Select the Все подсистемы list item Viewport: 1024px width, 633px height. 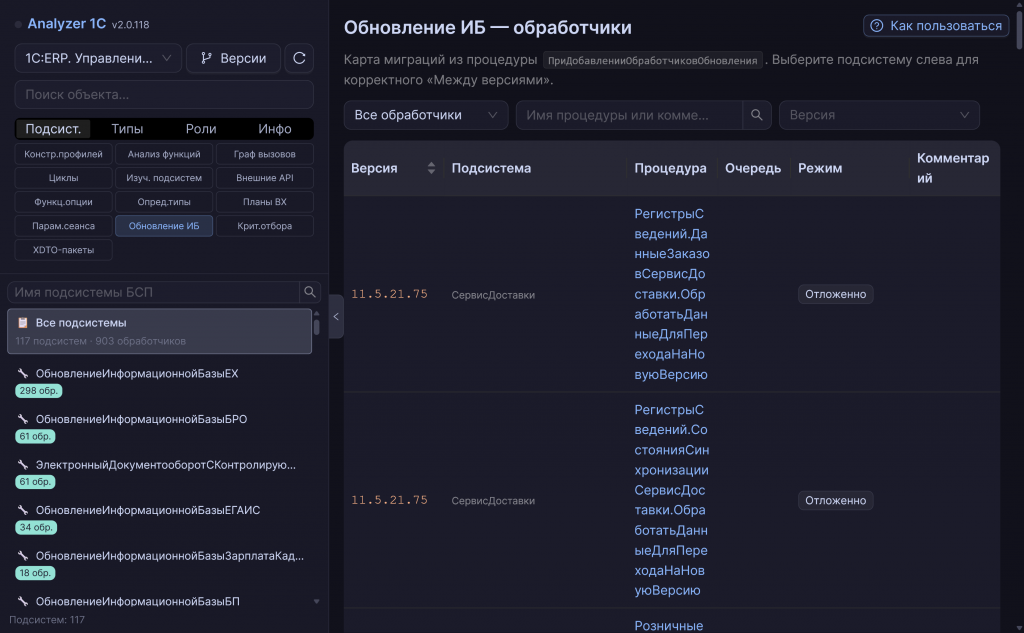(159, 331)
